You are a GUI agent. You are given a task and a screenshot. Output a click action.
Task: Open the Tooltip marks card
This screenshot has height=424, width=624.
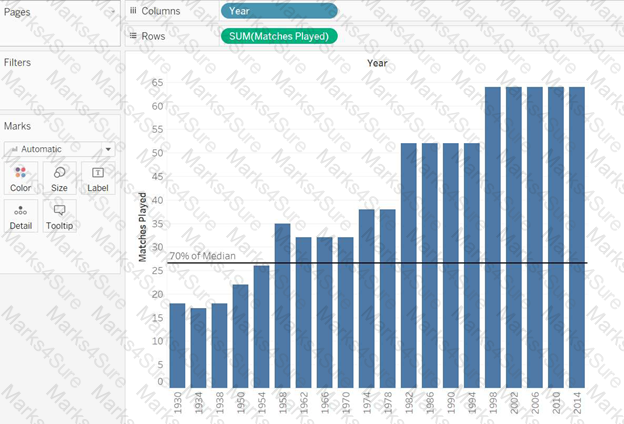pos(59,216)
